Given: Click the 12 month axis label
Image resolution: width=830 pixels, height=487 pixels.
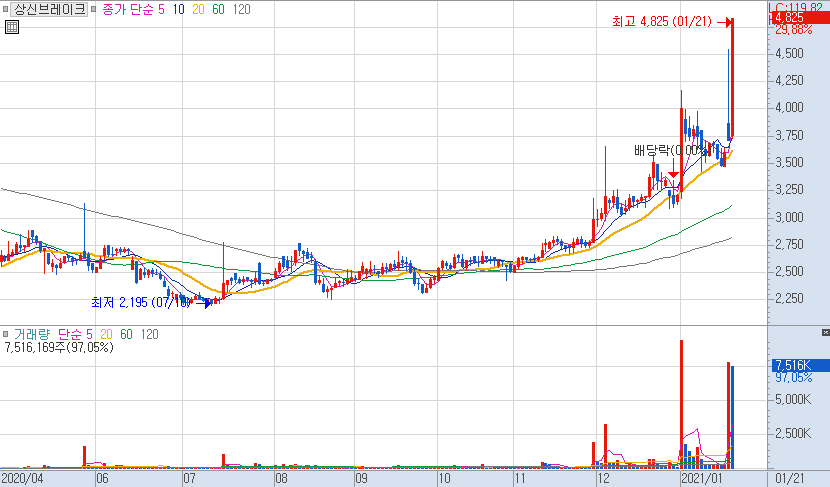Looking at the screenshot, I should (603, 479).
